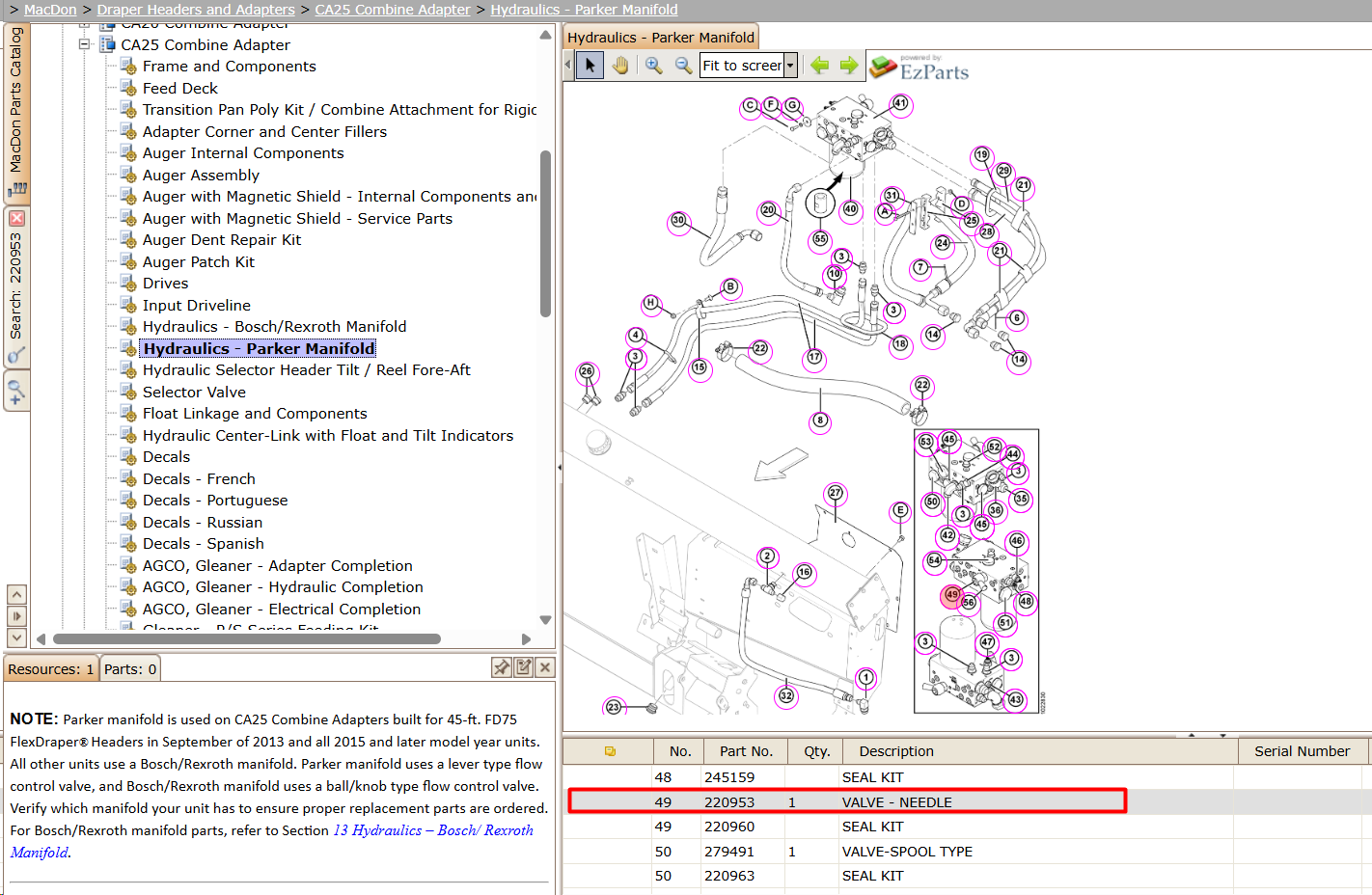Close the Search: 220953 tab
Image resolution: width=1372 pixels, height=895 pixels.
tap(16, 219)
